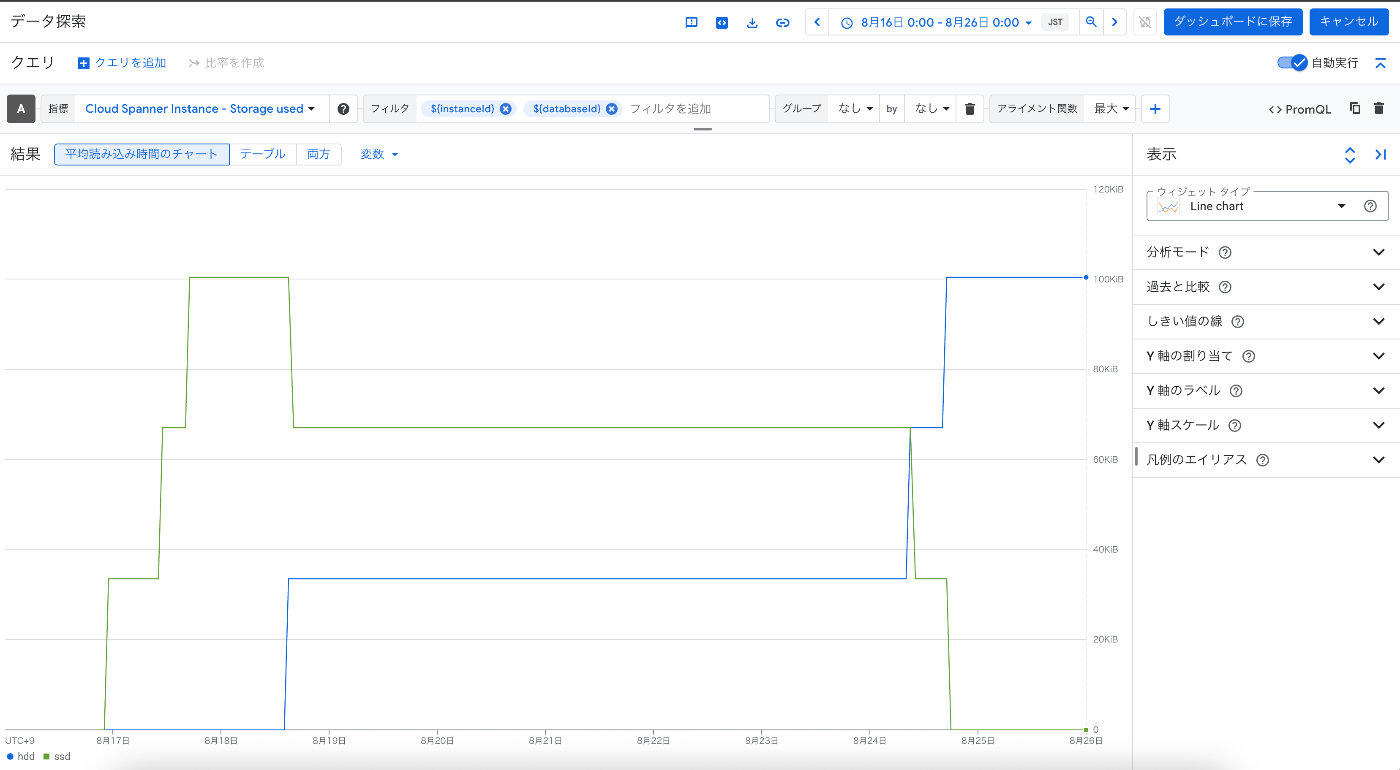Click the query panel drag handle bar
Viewport: 1400px width, 770px height.
pos(703,129)
